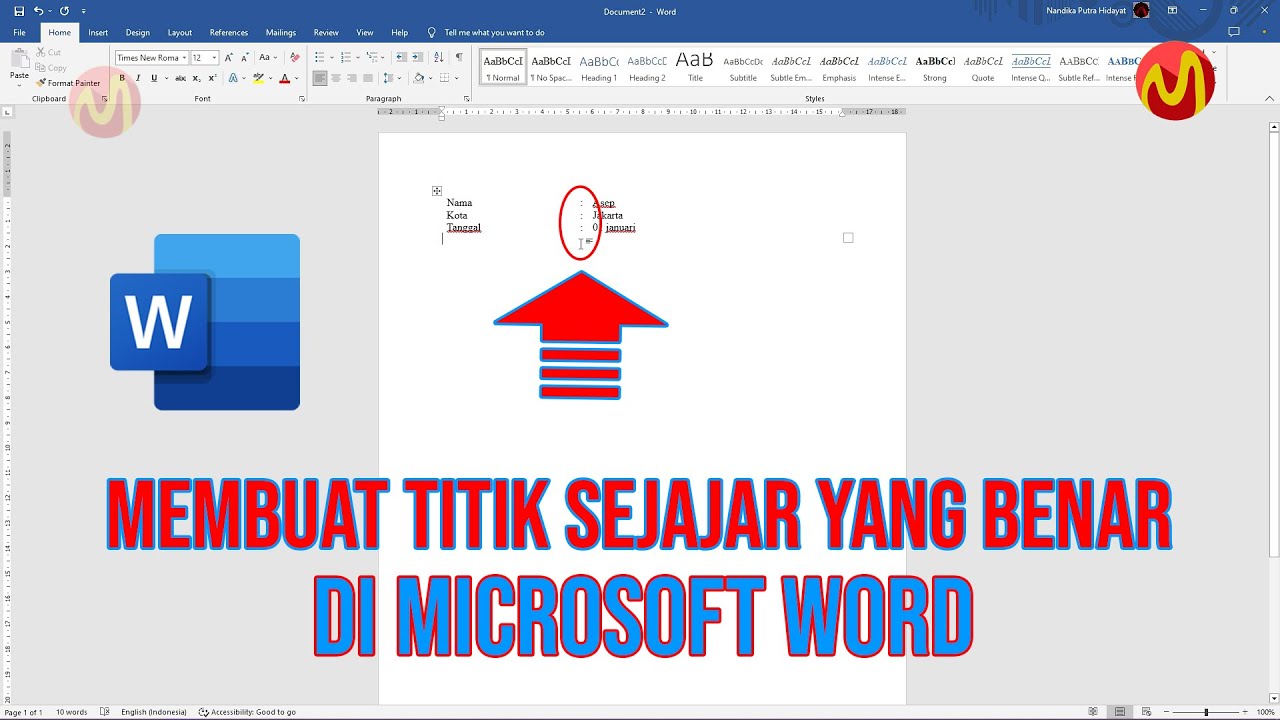Click the Decrease Font Size icon
Screen dimensions: 1280x720
point(245,58)
